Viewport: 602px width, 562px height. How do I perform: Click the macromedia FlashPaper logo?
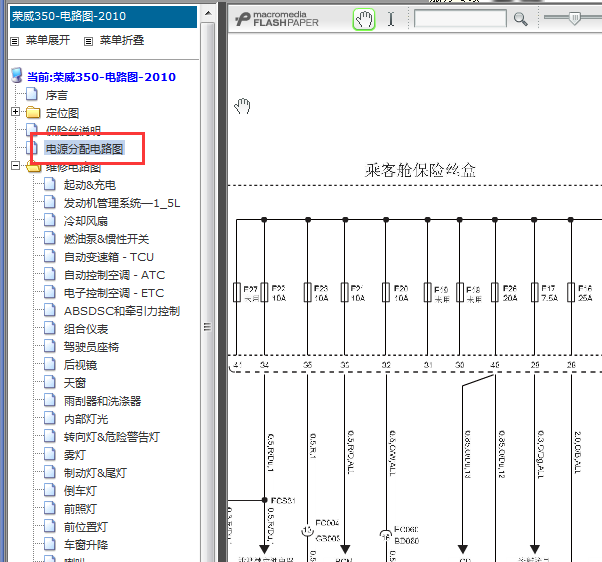(x=276, y=19)
